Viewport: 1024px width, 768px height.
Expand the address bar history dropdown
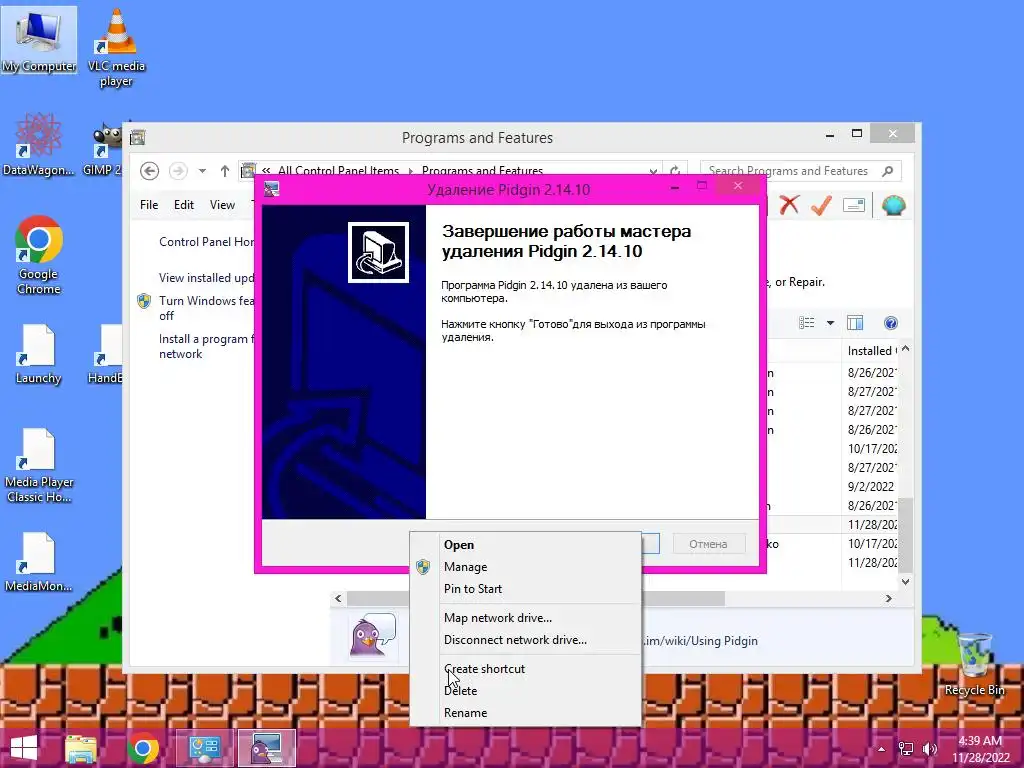pyautogui.click(x=653, y=171)
